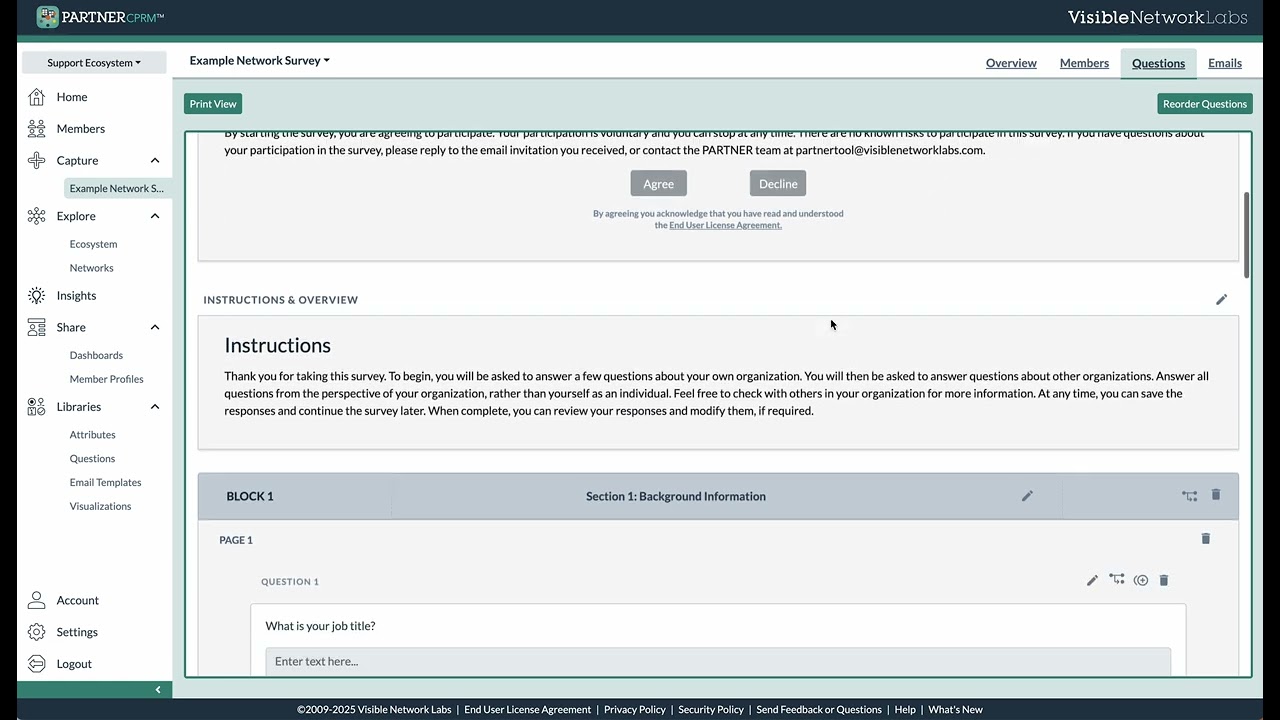Open End User License Agreement footer link

[x=528, y=710]
